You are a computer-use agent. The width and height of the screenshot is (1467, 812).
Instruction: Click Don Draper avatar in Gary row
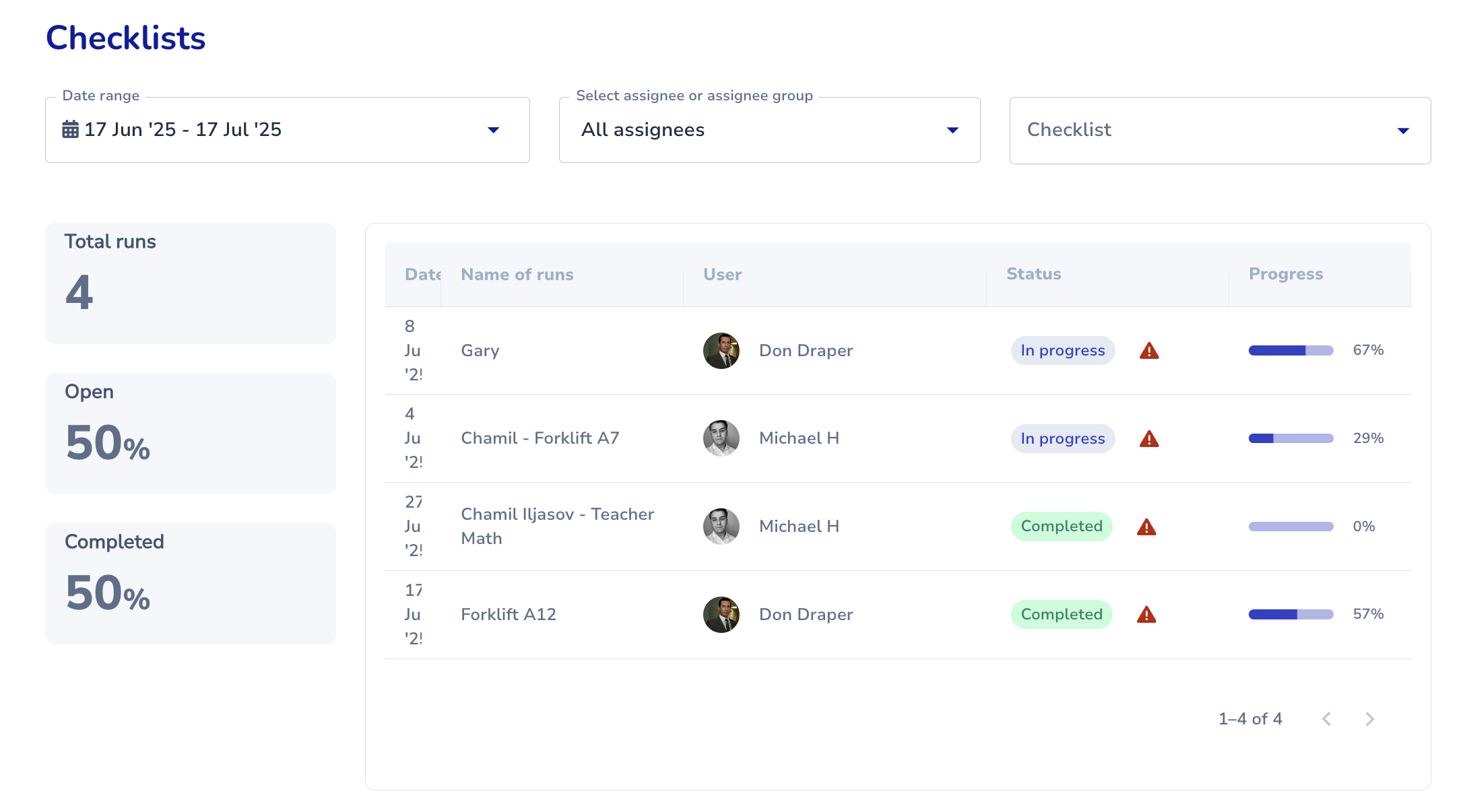tap(721, 351)
